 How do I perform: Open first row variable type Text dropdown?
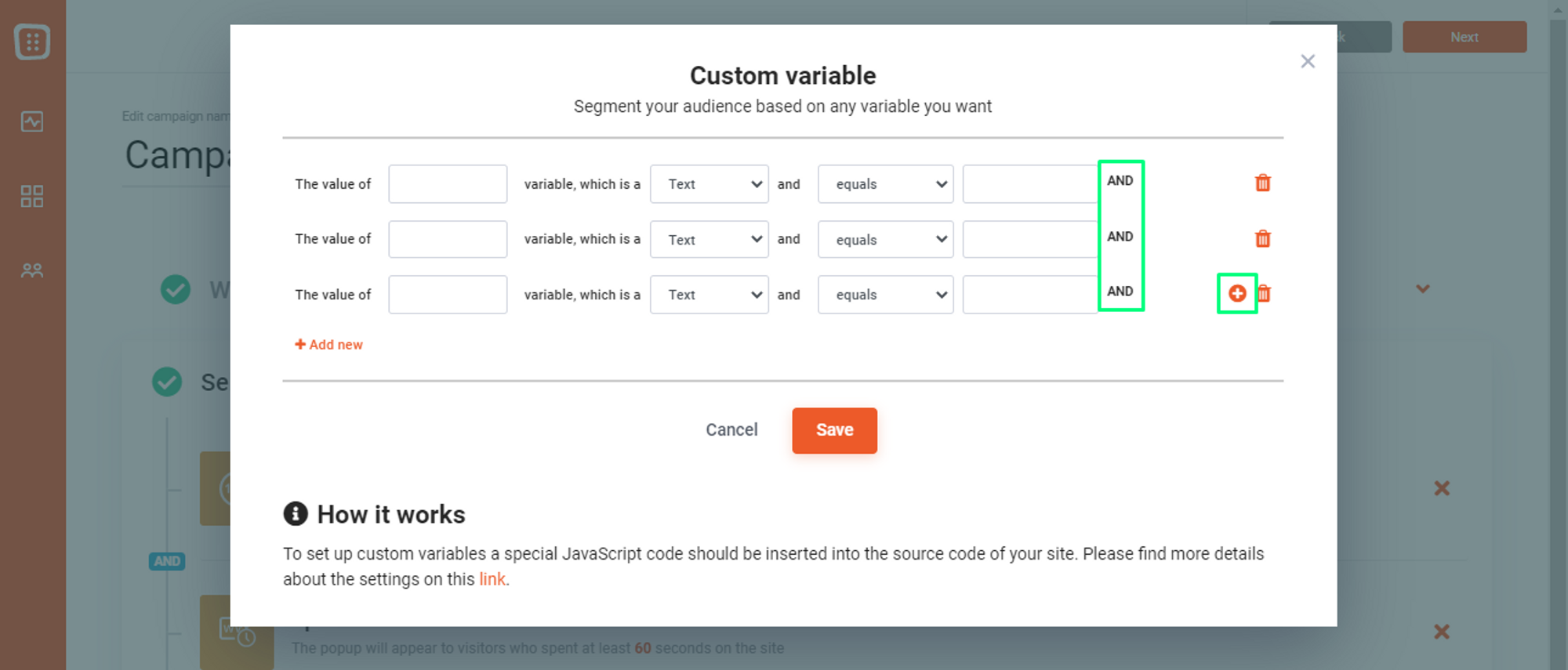point(710,184)
